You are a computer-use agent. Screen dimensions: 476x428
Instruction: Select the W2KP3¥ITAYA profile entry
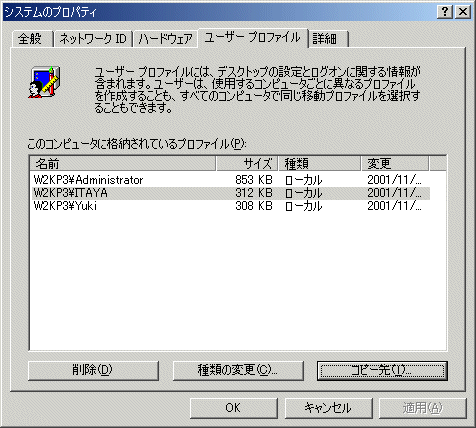click(230, 193)
